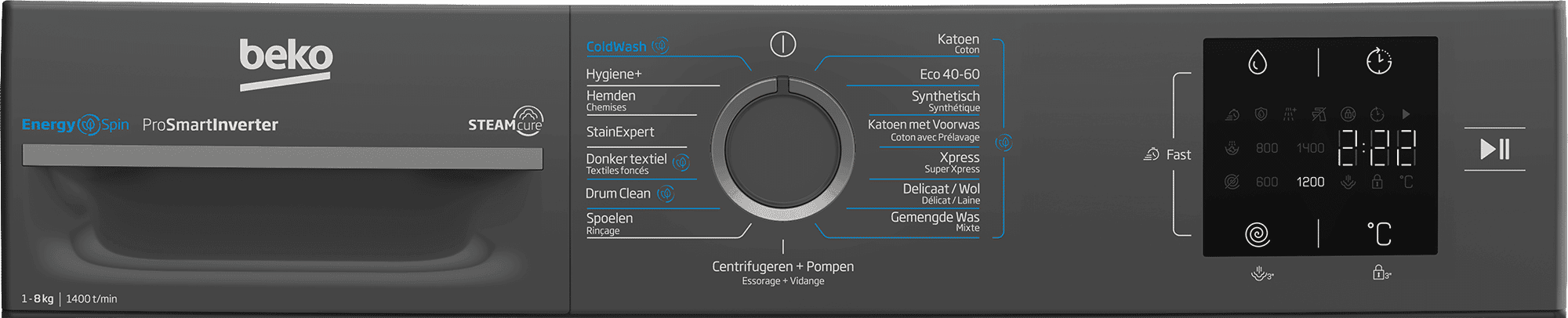Tap the delay timer clock icon
This screenshot has height=318, width=1568.
[x=1379, y=61]
